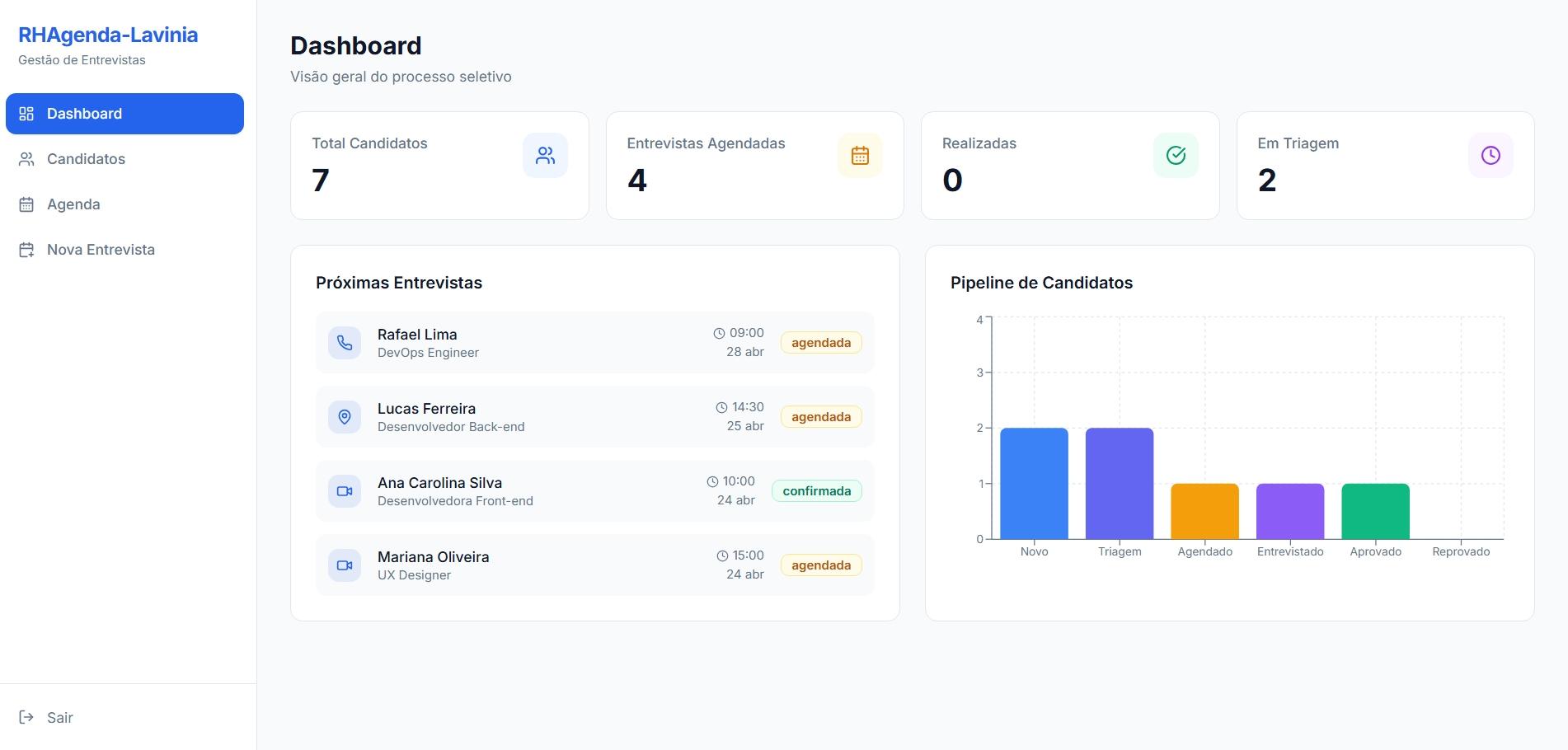This screenshot has width=1568, height=750.
Task: Open Lucas Ferreira interview row
Action: click(x=595, y=417)
